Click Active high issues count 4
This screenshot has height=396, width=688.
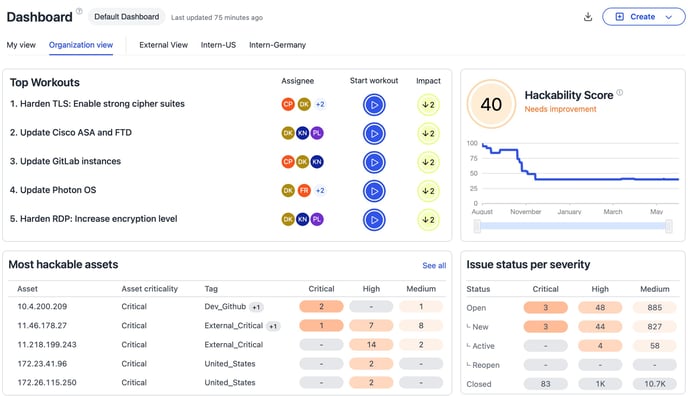click(x=600, y=346)
